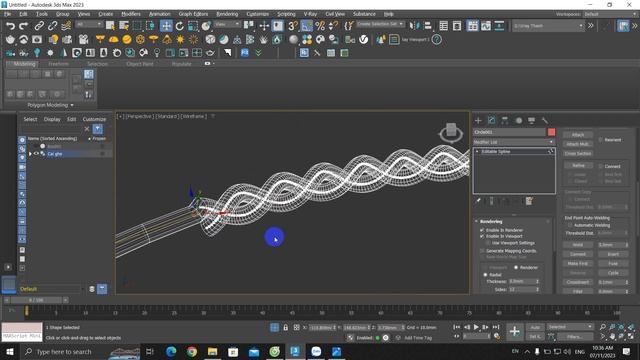Toggle the 3D Snaps button
Viewport: 640px width, 360px height.
point(293,26)
